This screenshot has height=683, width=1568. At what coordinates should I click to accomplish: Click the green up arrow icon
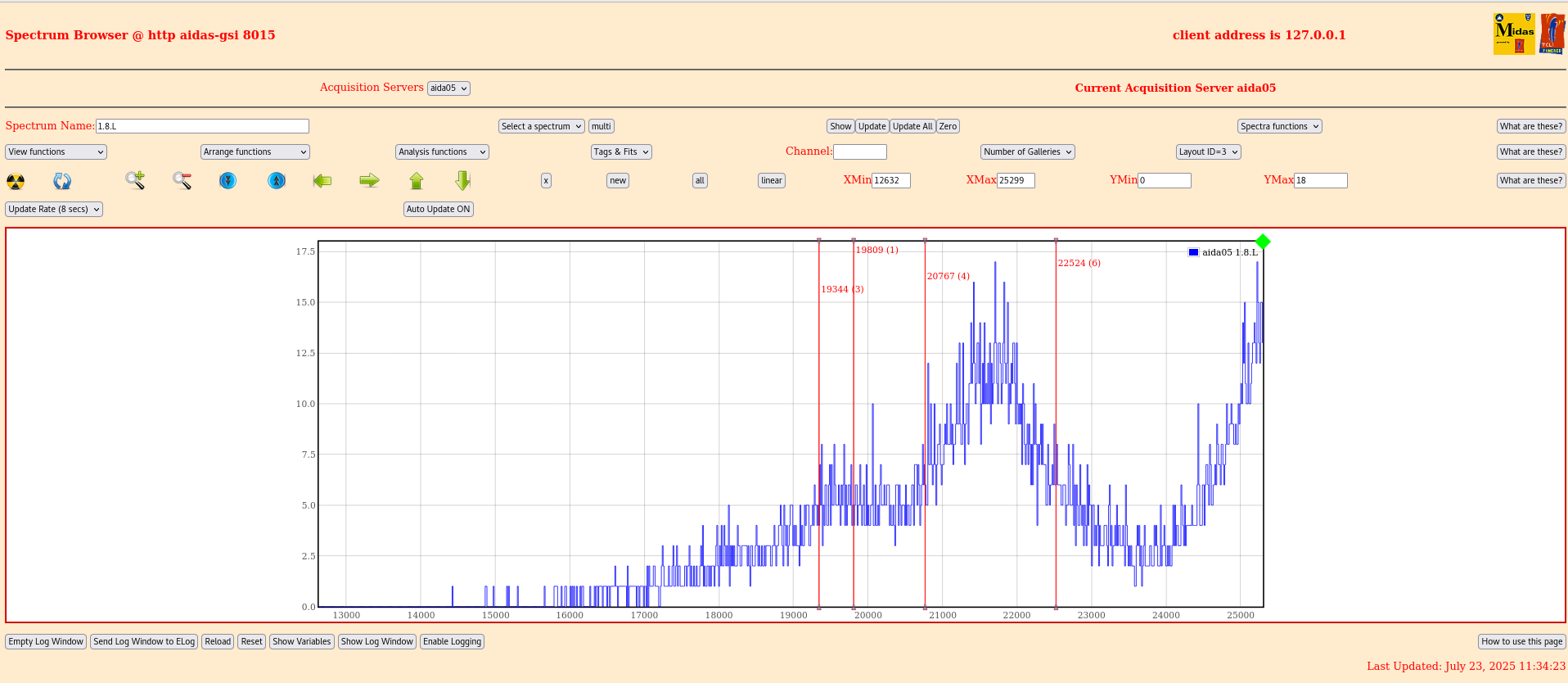tap(417, 180)
